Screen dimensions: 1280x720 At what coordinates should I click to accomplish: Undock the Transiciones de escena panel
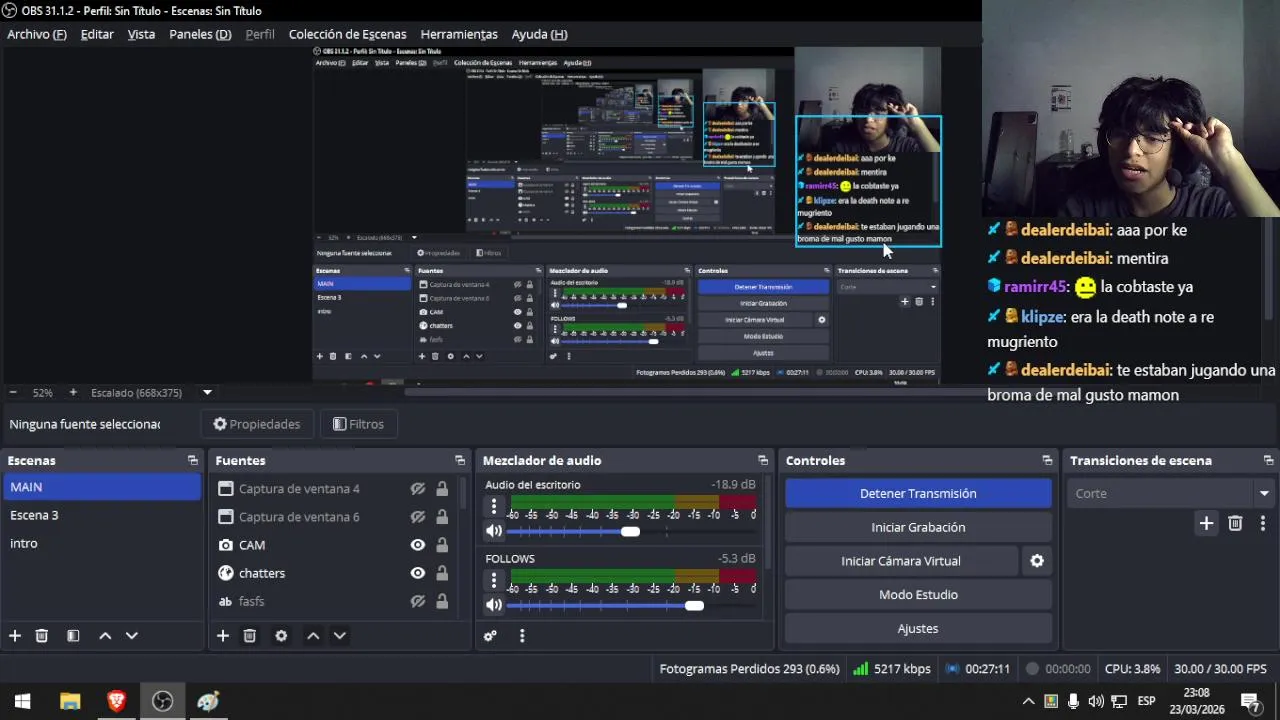point(1268,461)
